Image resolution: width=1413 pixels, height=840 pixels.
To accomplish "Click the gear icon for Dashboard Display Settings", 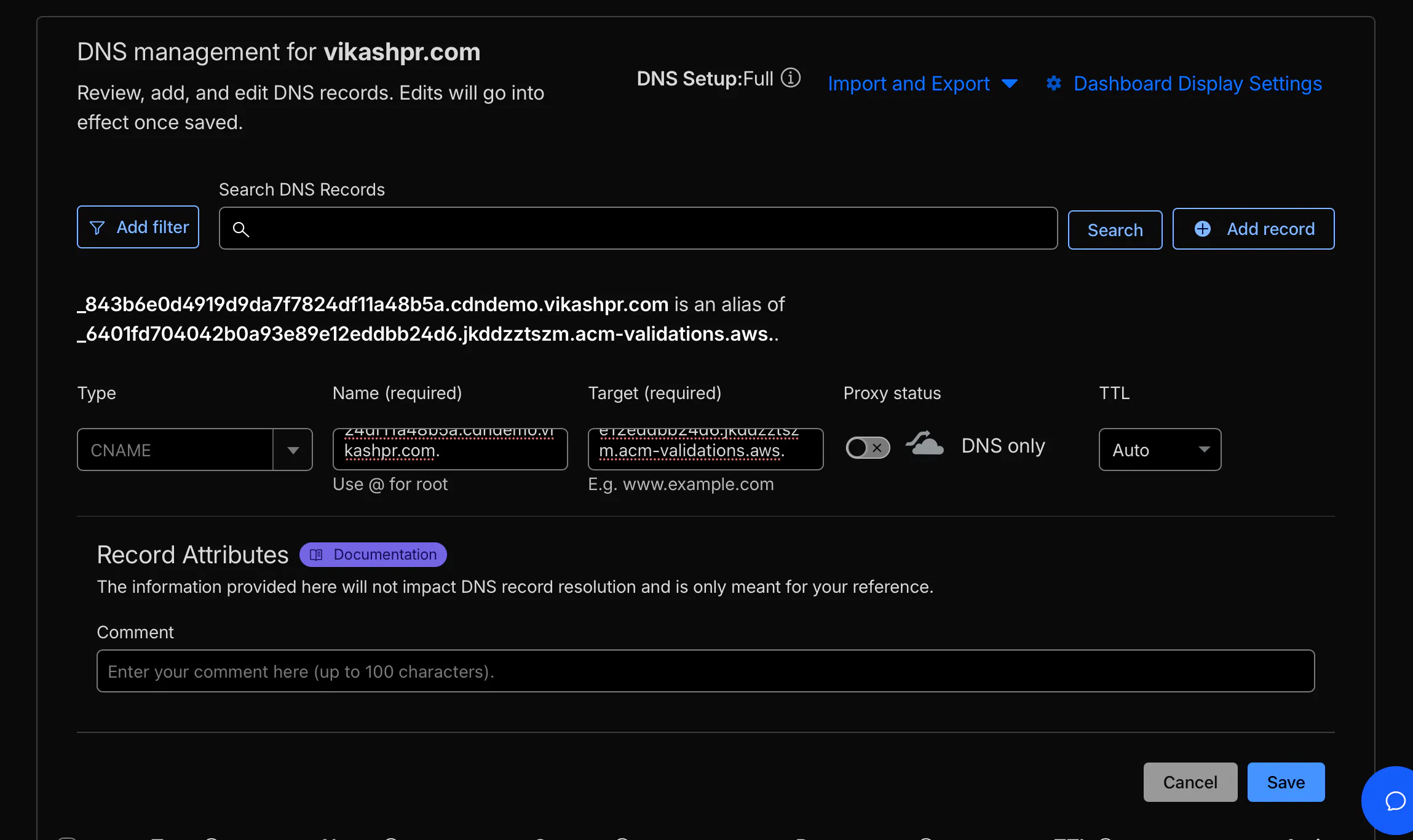I will [1053, 83].
